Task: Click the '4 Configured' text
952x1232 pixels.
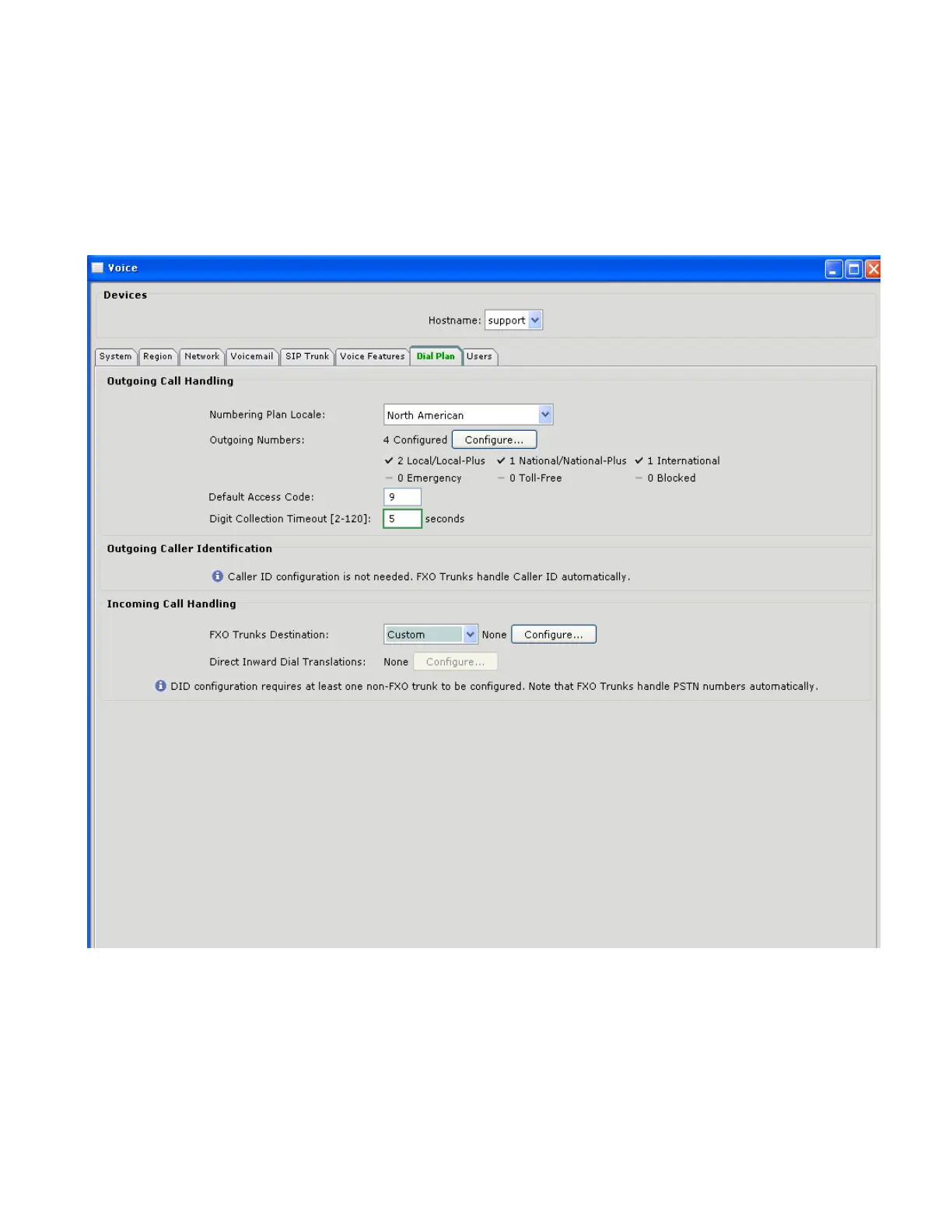Action: [x=415, y=440]
